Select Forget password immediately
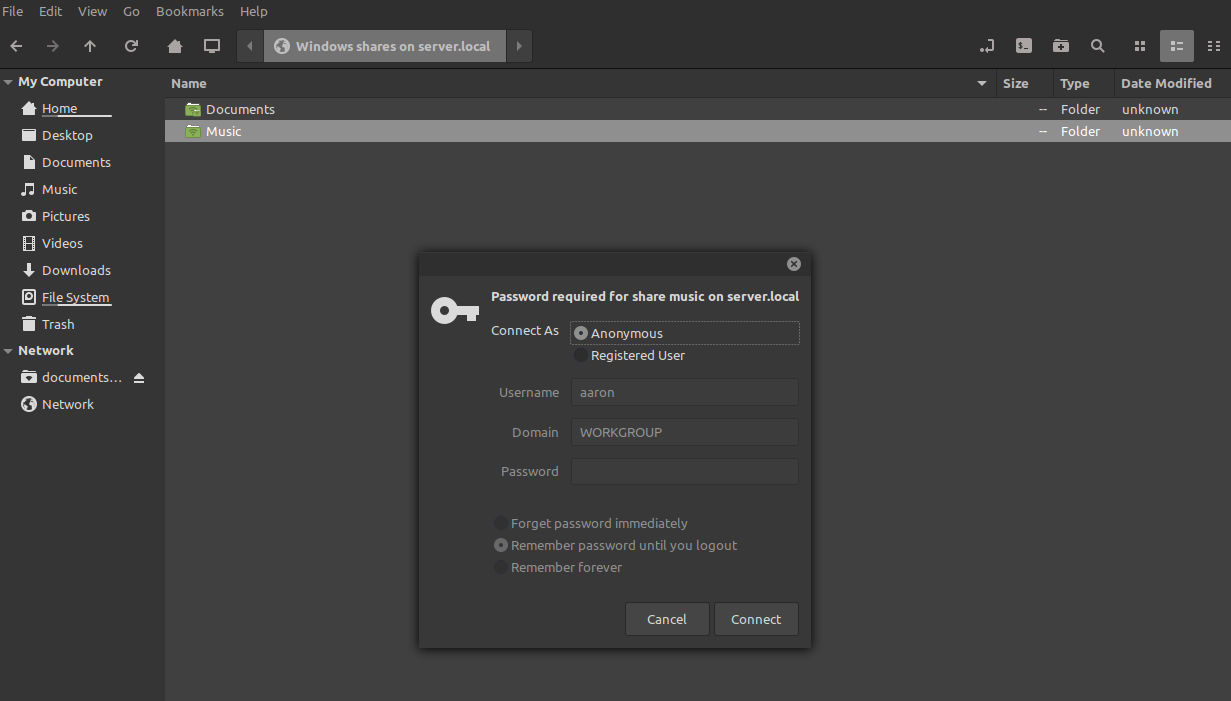Image resolution: width=1231 pixels, height=701 pixels. click(x=501, y=523)
